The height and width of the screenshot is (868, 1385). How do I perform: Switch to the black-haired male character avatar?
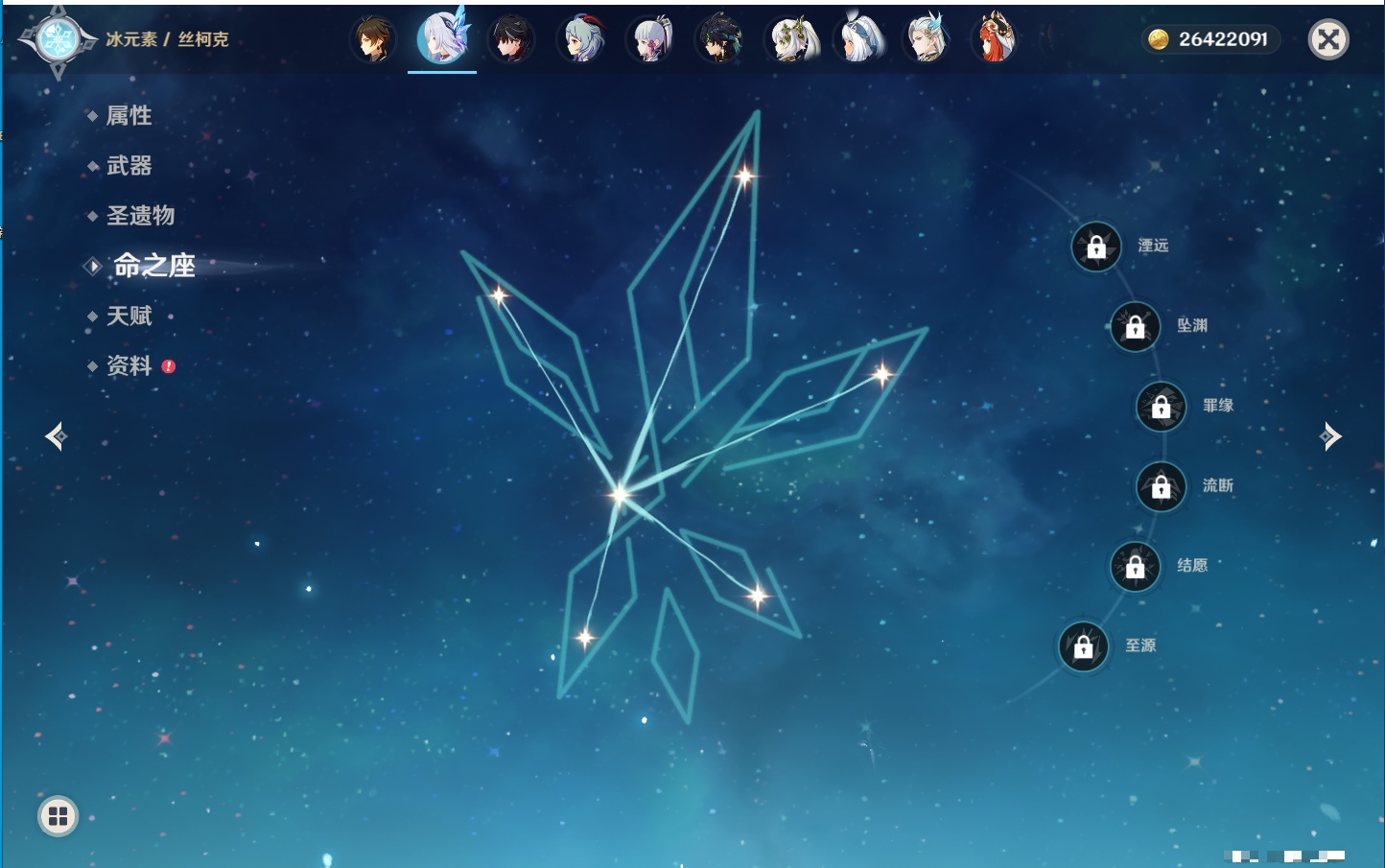click(x=511, y=39)
